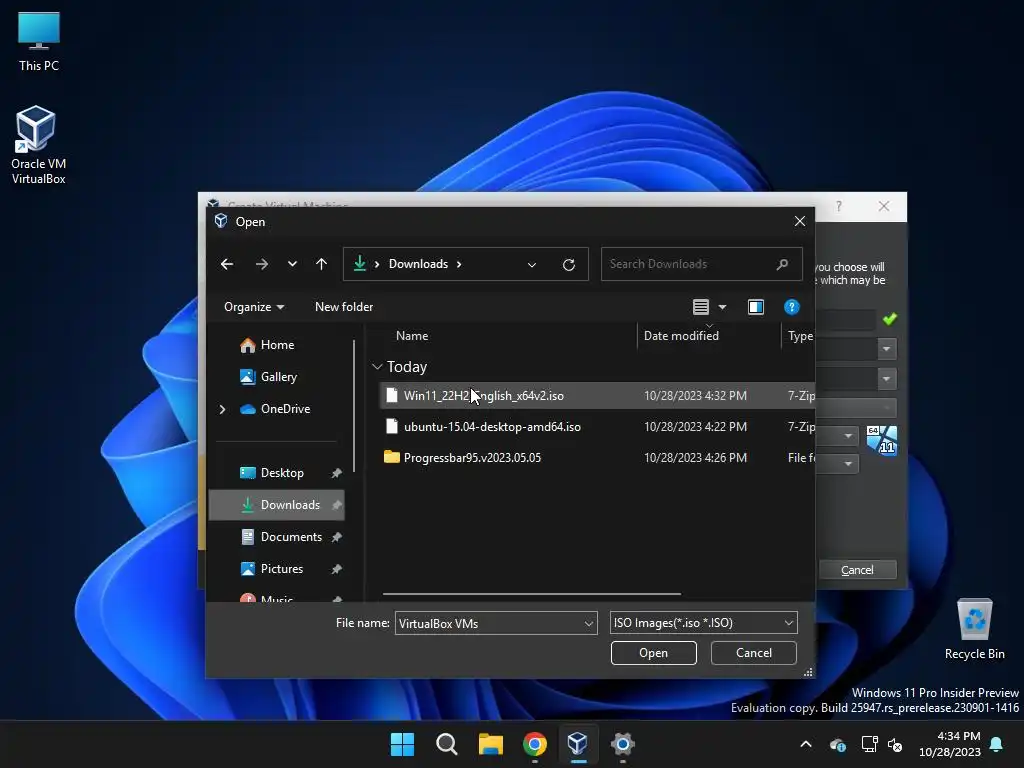Select Progressbar95.v2023.05.05 folder

pyautogui.click(x=597, y=458)
